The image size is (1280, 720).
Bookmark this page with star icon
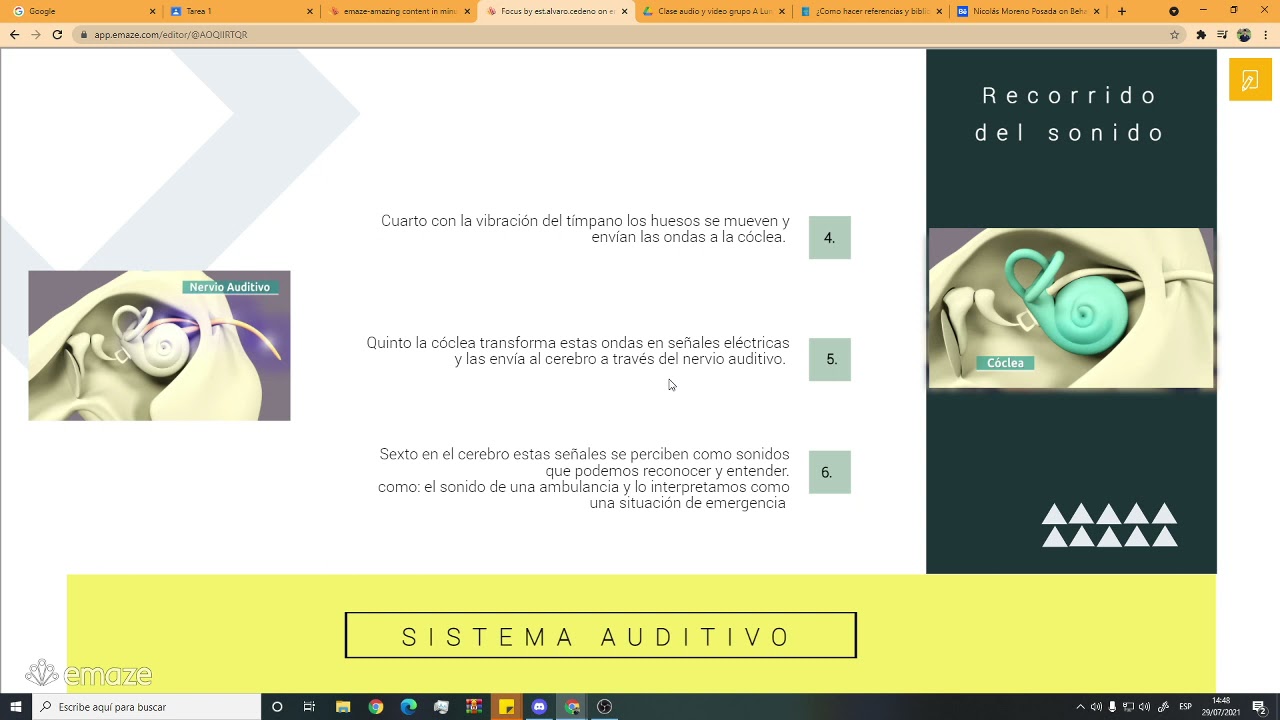pos(1174,34)
